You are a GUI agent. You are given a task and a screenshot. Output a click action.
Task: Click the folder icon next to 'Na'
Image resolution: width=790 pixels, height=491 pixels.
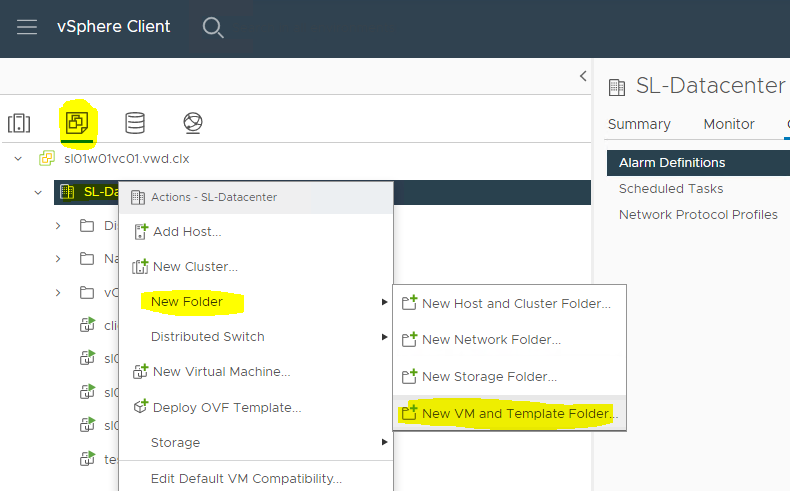click(x=87, y=259)
